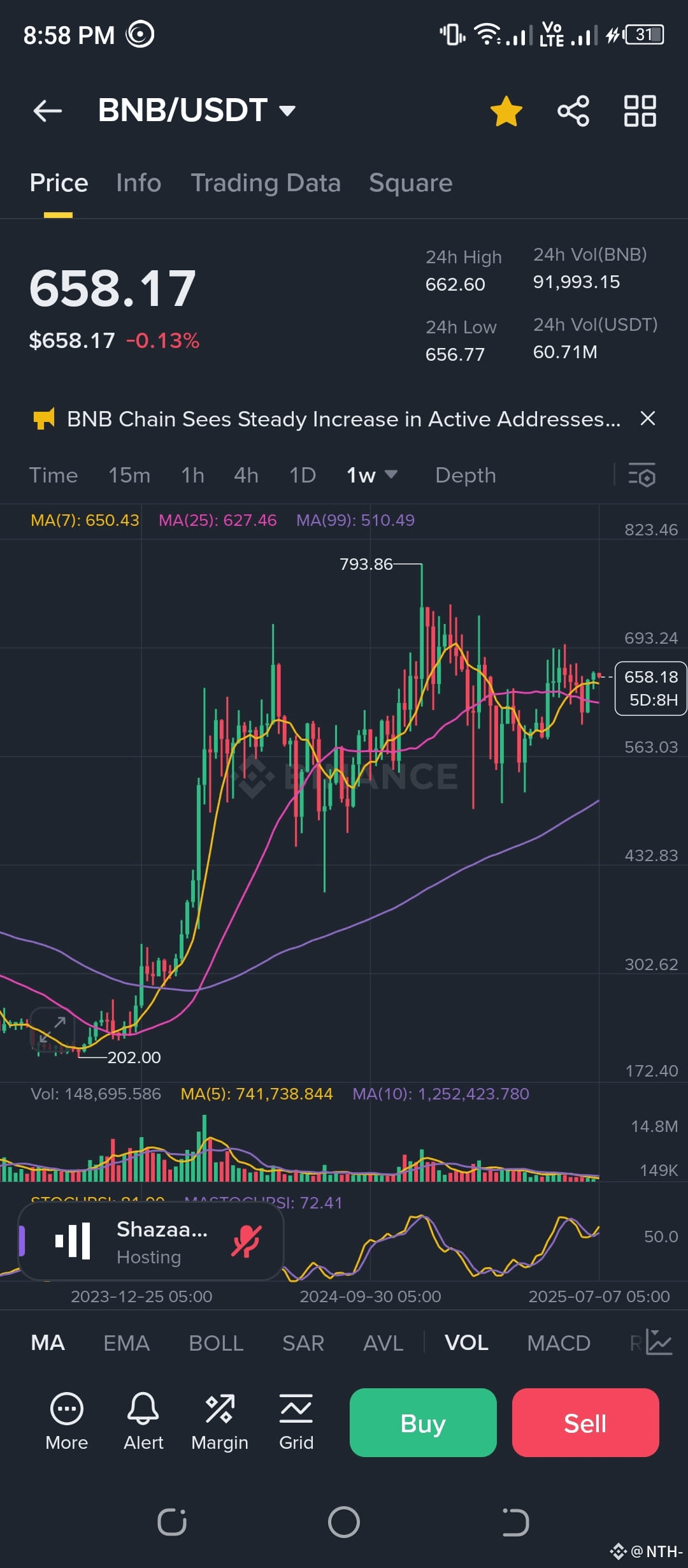Tap the audio bars icon in live widget
The width and height of the screenshot is (688, 1568).
pyautogui.click(x=73, y=1241)
